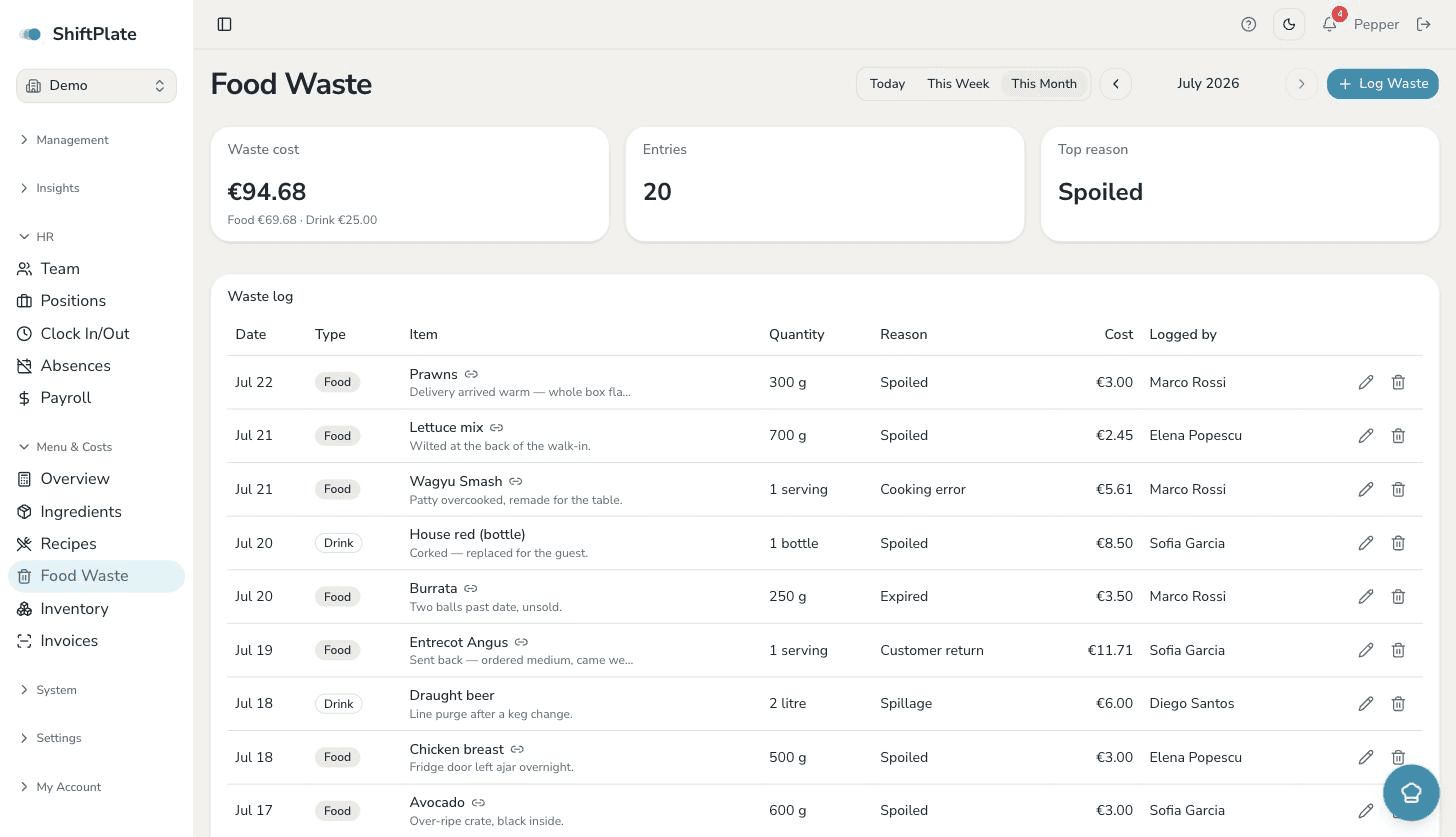Viewport: 1456px width, 837px height.
Task: Delete the Draught beer entry
Action: [x=1398, y=703]
